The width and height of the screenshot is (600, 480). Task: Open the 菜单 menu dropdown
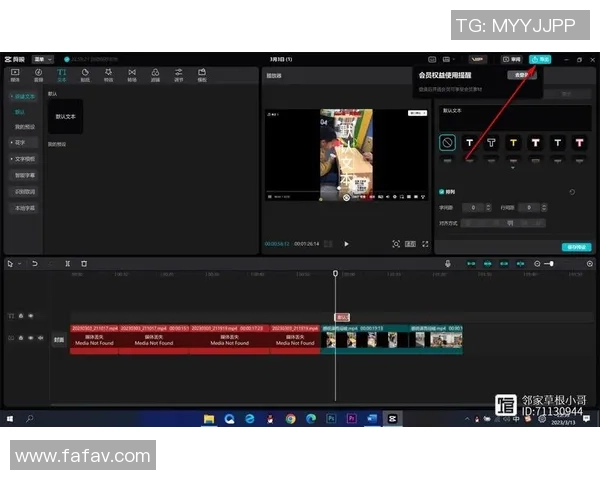pyautogui.click(x=42, y=59)
